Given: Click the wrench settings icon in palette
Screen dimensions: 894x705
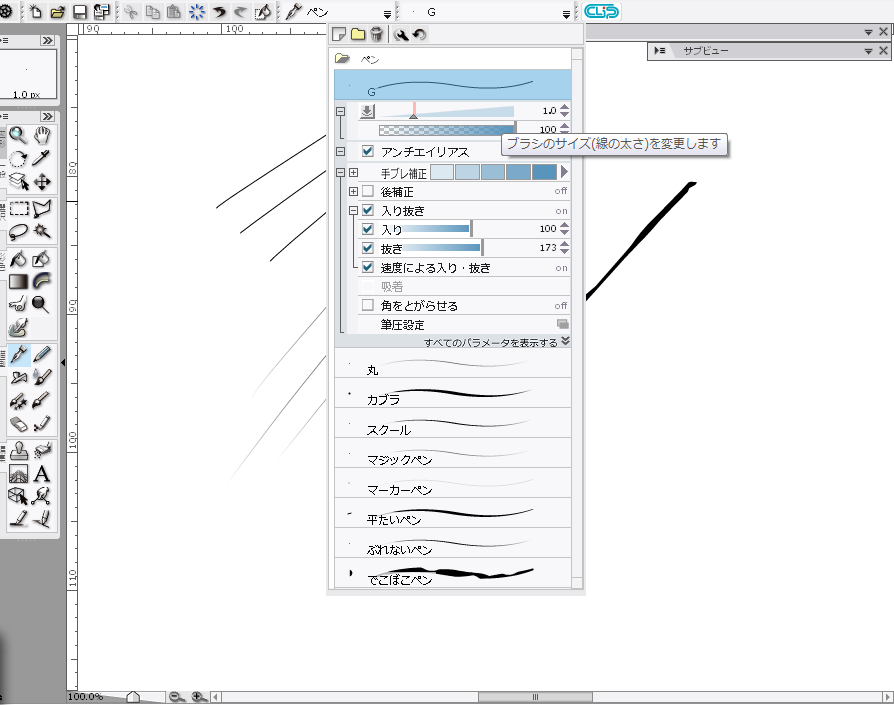Looking at the screenshot, I should (x=402, y=35).
